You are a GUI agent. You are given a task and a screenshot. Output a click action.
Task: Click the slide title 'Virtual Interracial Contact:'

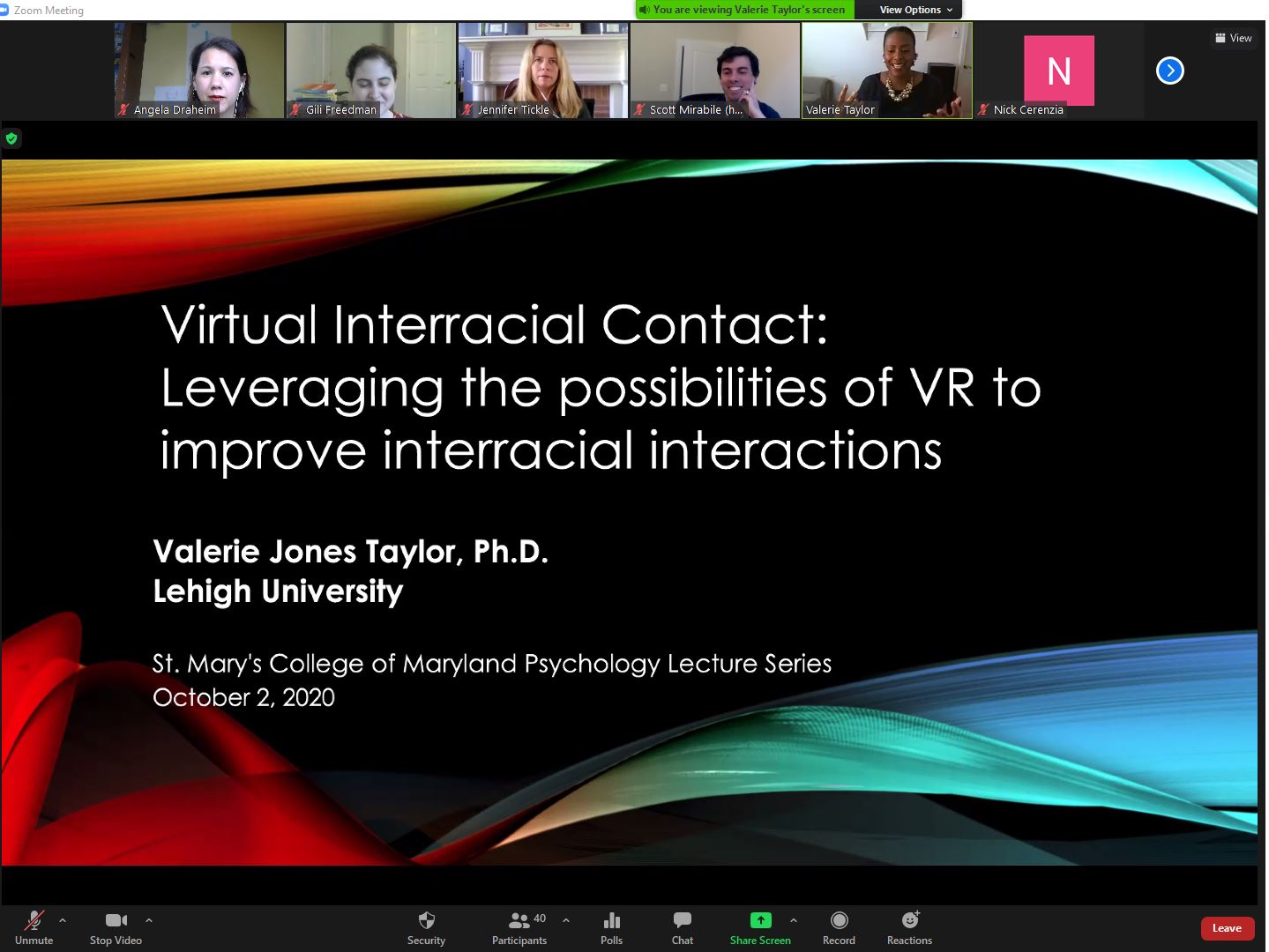495,324
